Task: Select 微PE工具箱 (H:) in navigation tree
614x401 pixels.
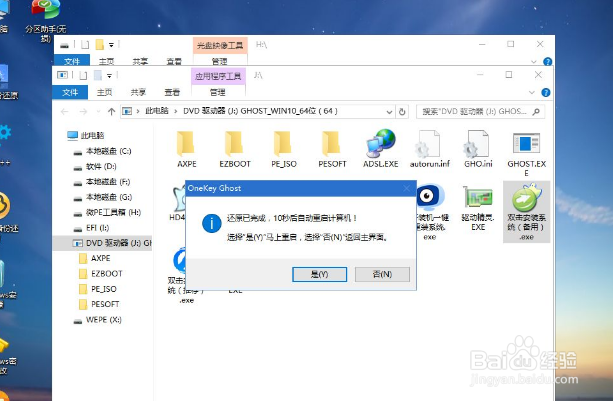Action: point(113,212)
